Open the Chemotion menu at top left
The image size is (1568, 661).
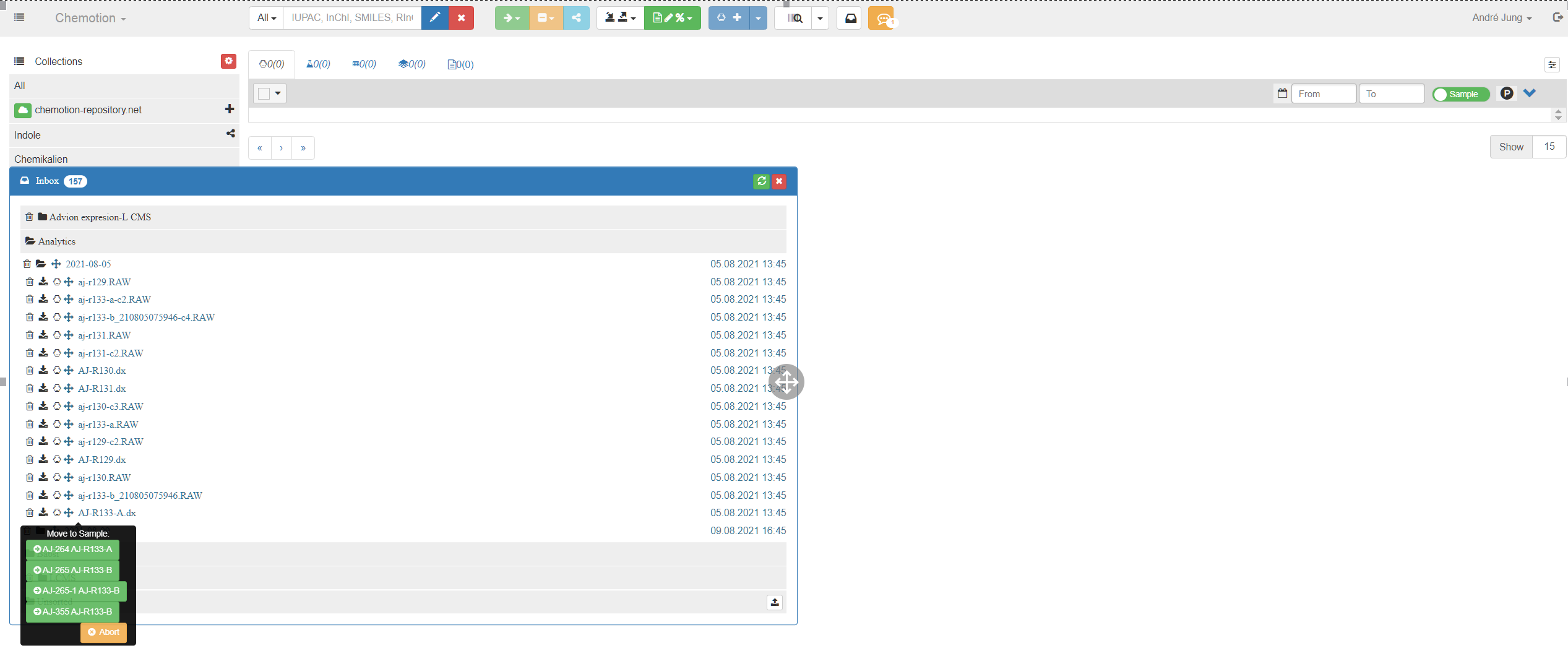pyautogui.click(x=90, y=18)
